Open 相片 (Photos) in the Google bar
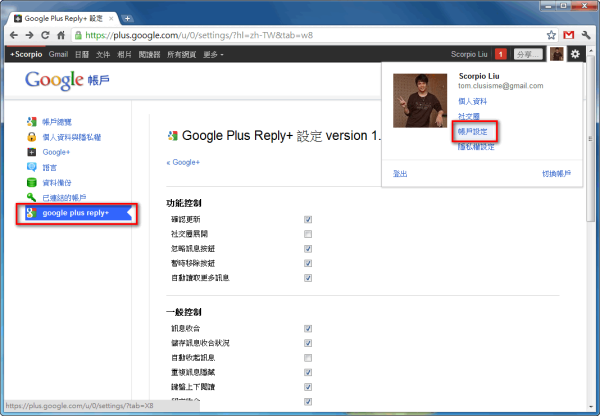The image size is (600, 416). pyautogui.click(x=124, y=54)
